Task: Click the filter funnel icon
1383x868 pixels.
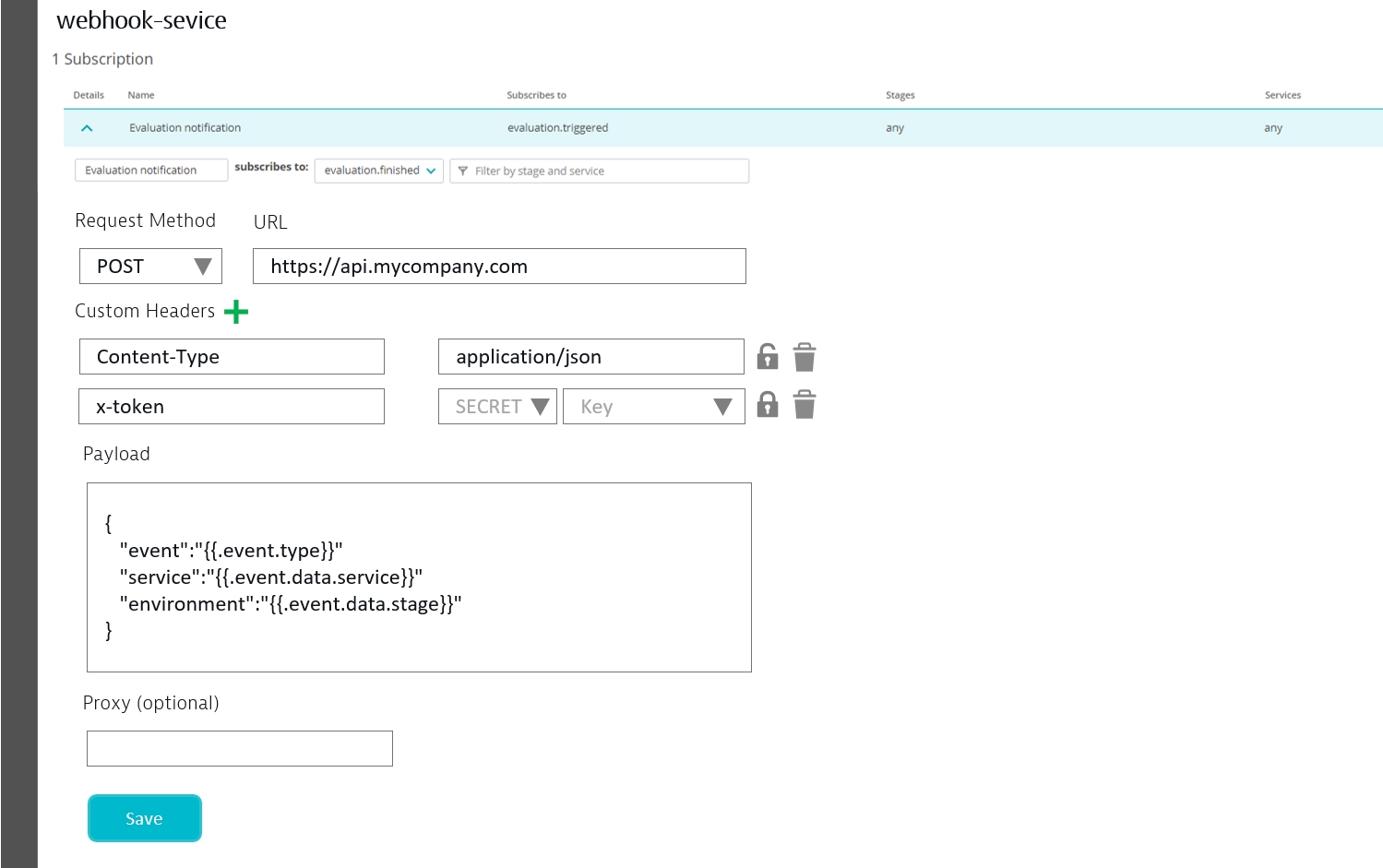Action: (x=462, y=171)
